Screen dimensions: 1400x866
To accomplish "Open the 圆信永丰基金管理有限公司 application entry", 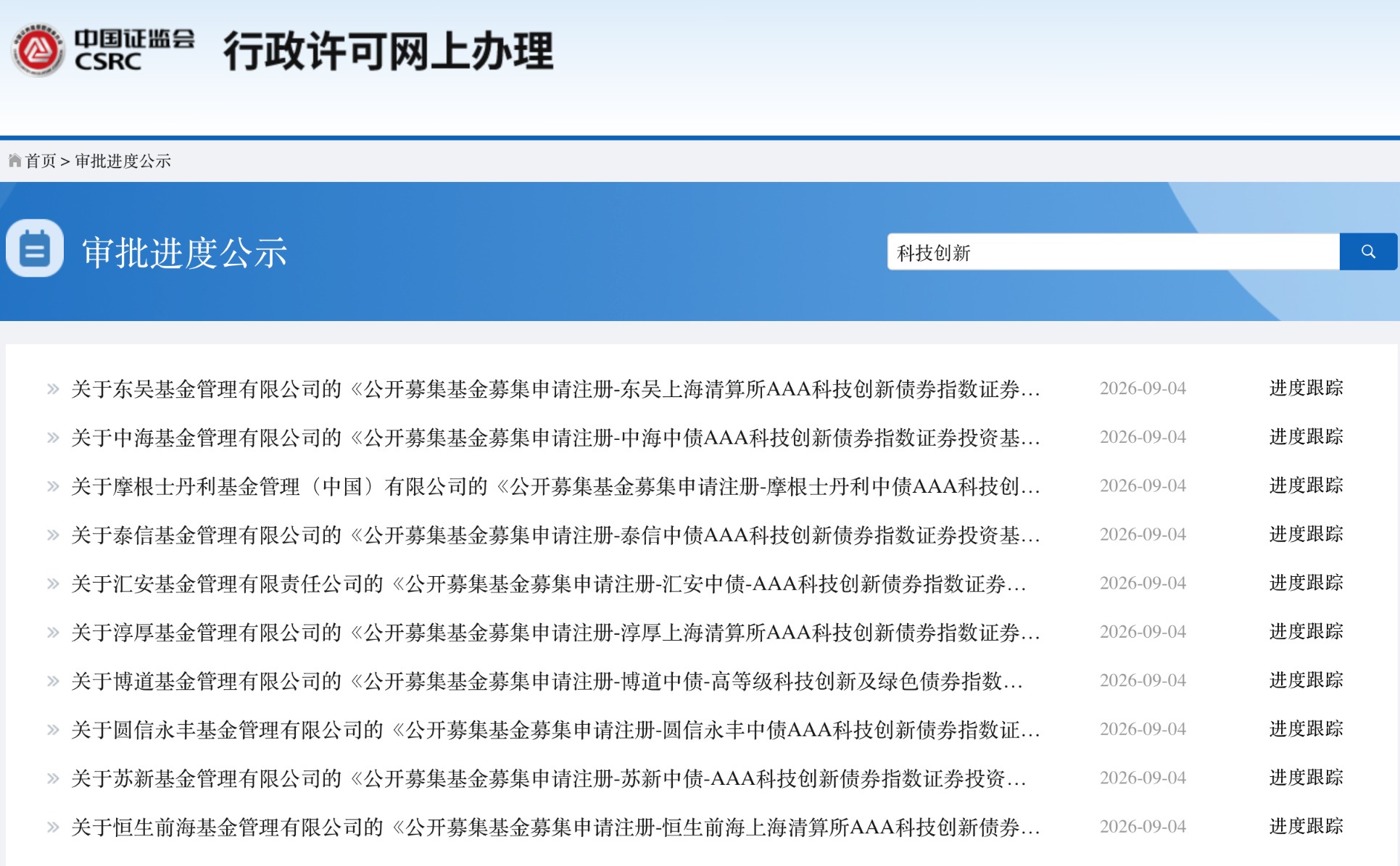I will (556, 730).
